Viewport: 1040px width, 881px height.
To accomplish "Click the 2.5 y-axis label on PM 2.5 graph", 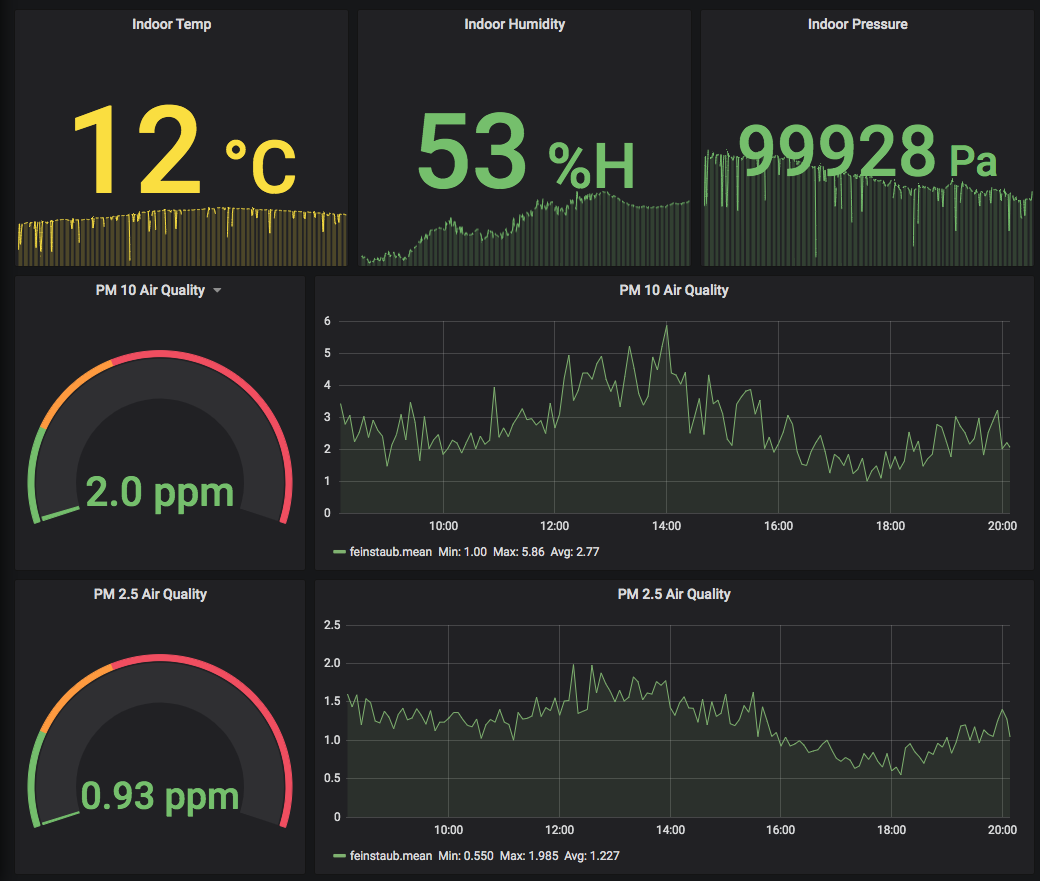I will [x=332, y=625].
